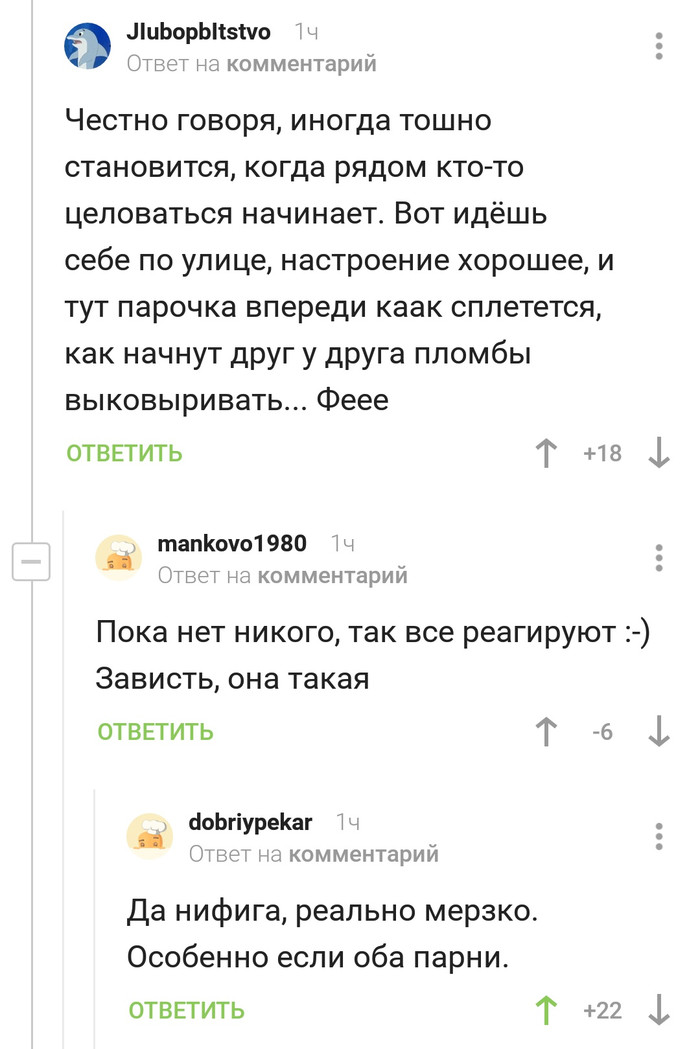This screenshot has height=1049, width=700.
Task: Open the JlubopbItstvo username profile
Action: point(198,33)
